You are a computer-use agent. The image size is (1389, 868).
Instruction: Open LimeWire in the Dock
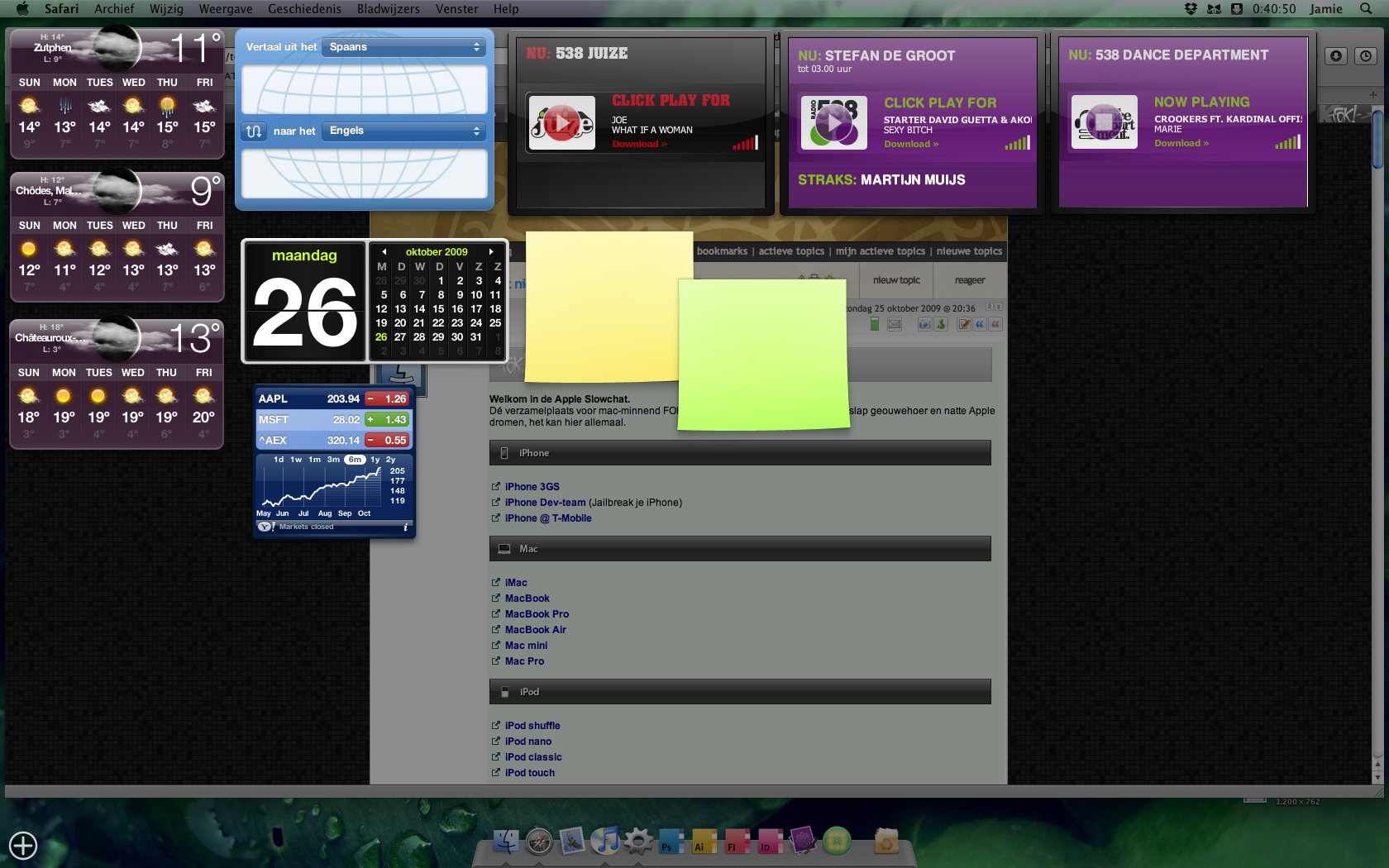coord(837,842)
